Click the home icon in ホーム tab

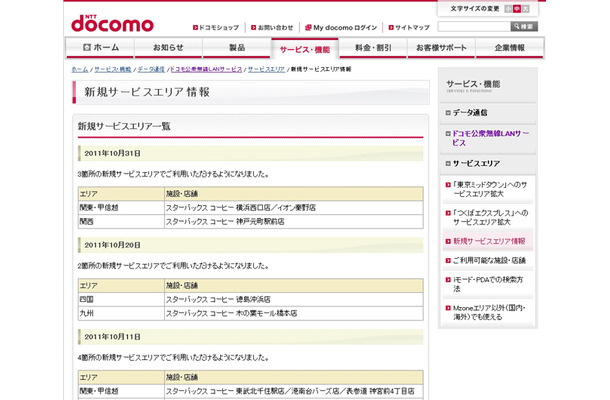click(x=87, y=47)
